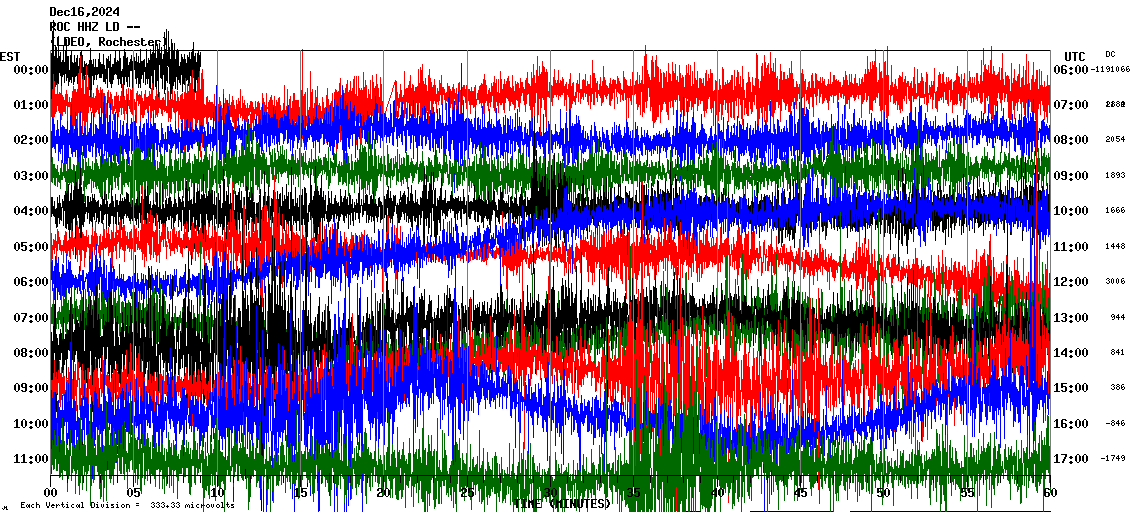Click the 17:00 UTC time label
The image size is (1130, 519).
coord(1071,459)
